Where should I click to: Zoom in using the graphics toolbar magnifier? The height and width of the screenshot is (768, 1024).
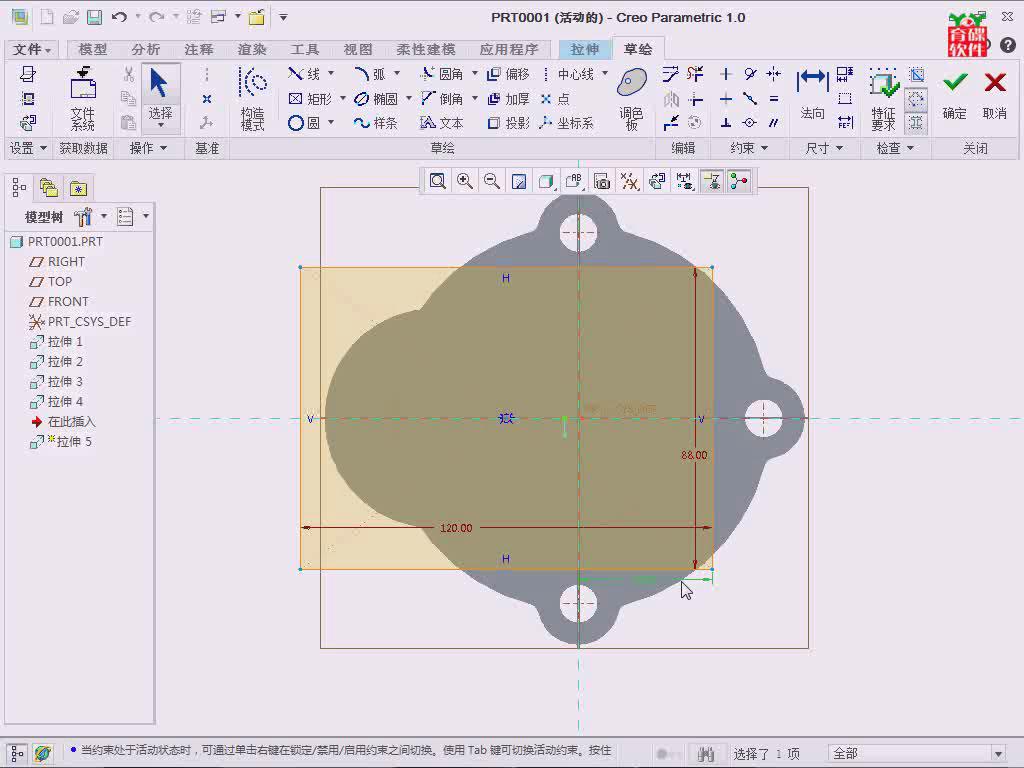click(465, 181)
